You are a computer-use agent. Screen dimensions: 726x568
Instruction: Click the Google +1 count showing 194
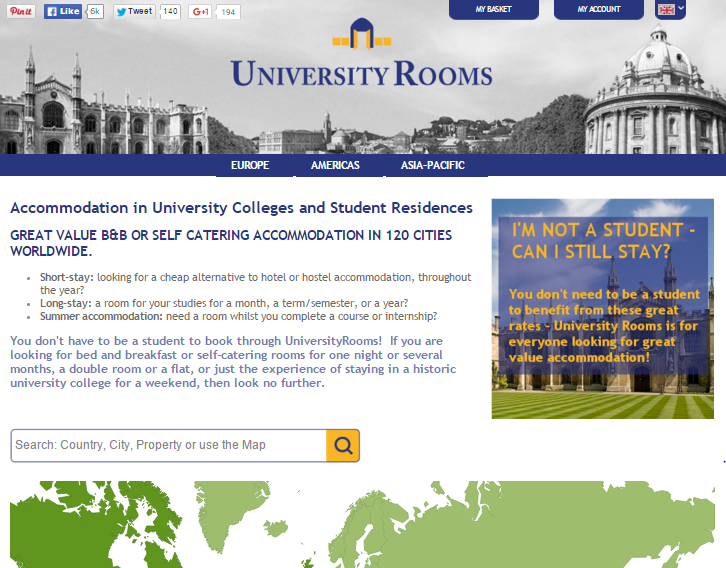pyautogui.click(x=229, y=12)
